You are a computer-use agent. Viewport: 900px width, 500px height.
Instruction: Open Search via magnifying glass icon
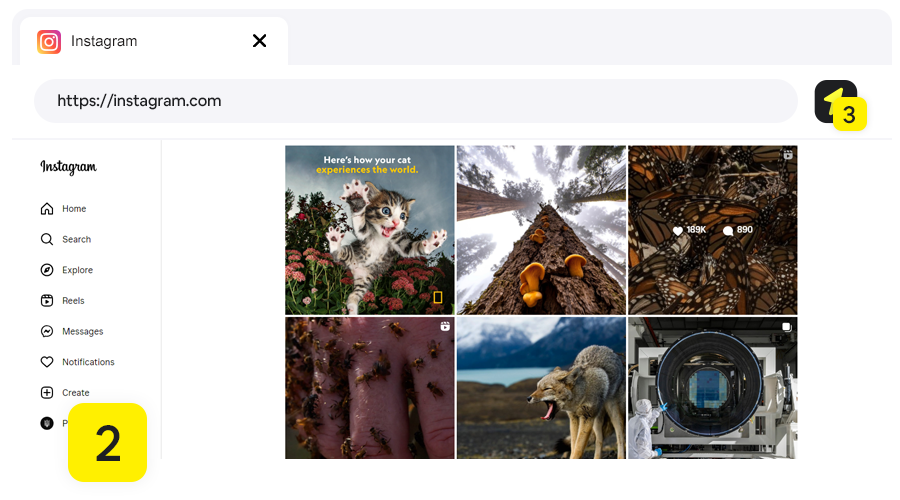47,240
